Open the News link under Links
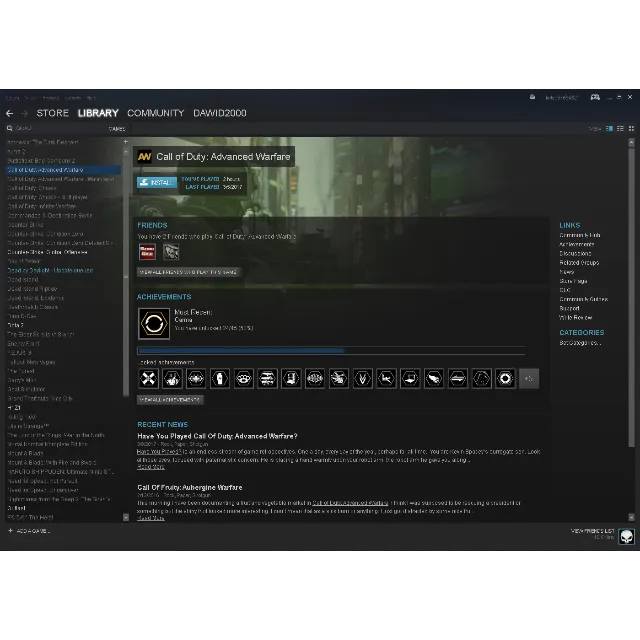This screenshot has height=640, width=640. point(567,272)
